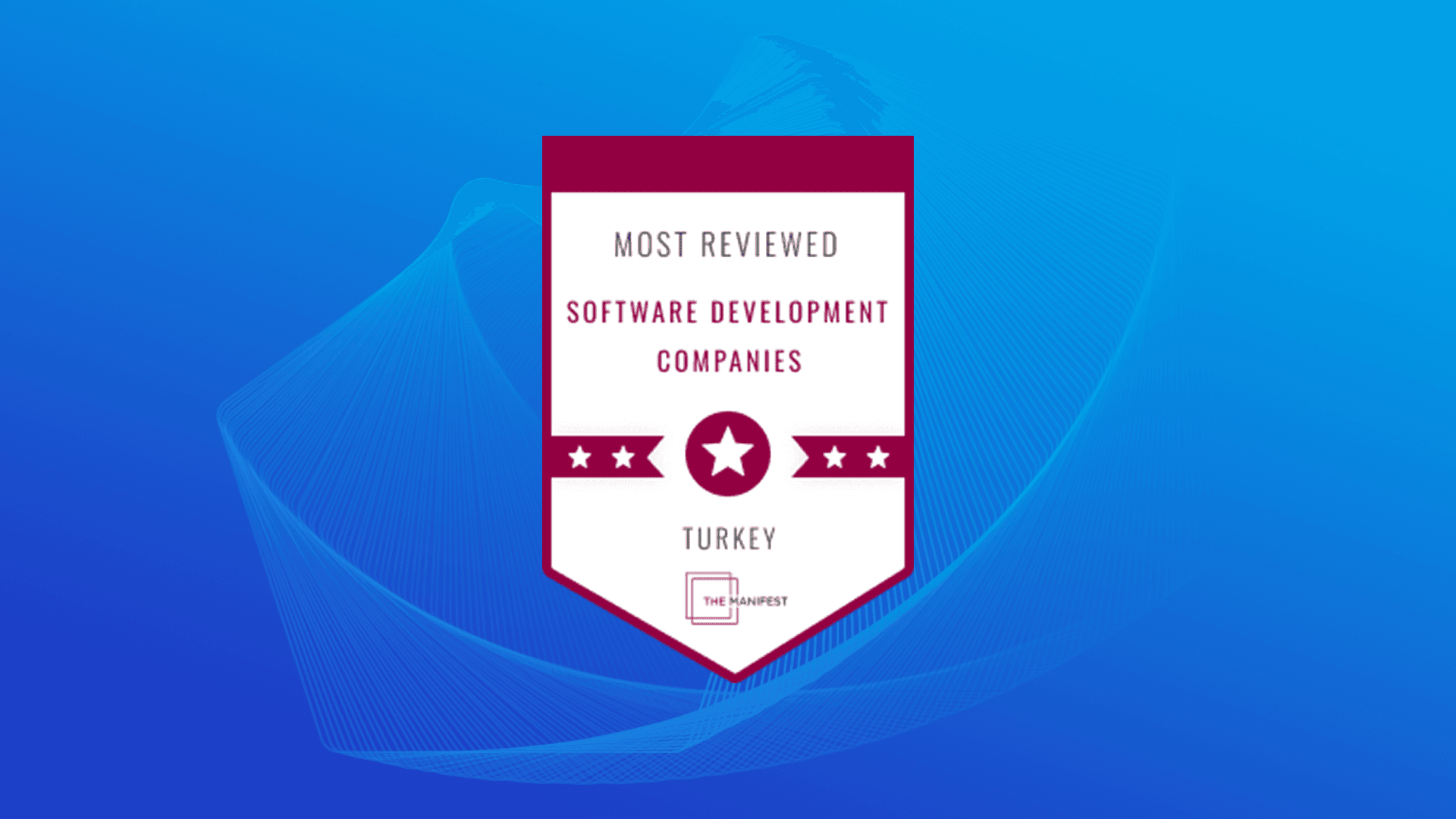Click the TURKEY country label

729,539
